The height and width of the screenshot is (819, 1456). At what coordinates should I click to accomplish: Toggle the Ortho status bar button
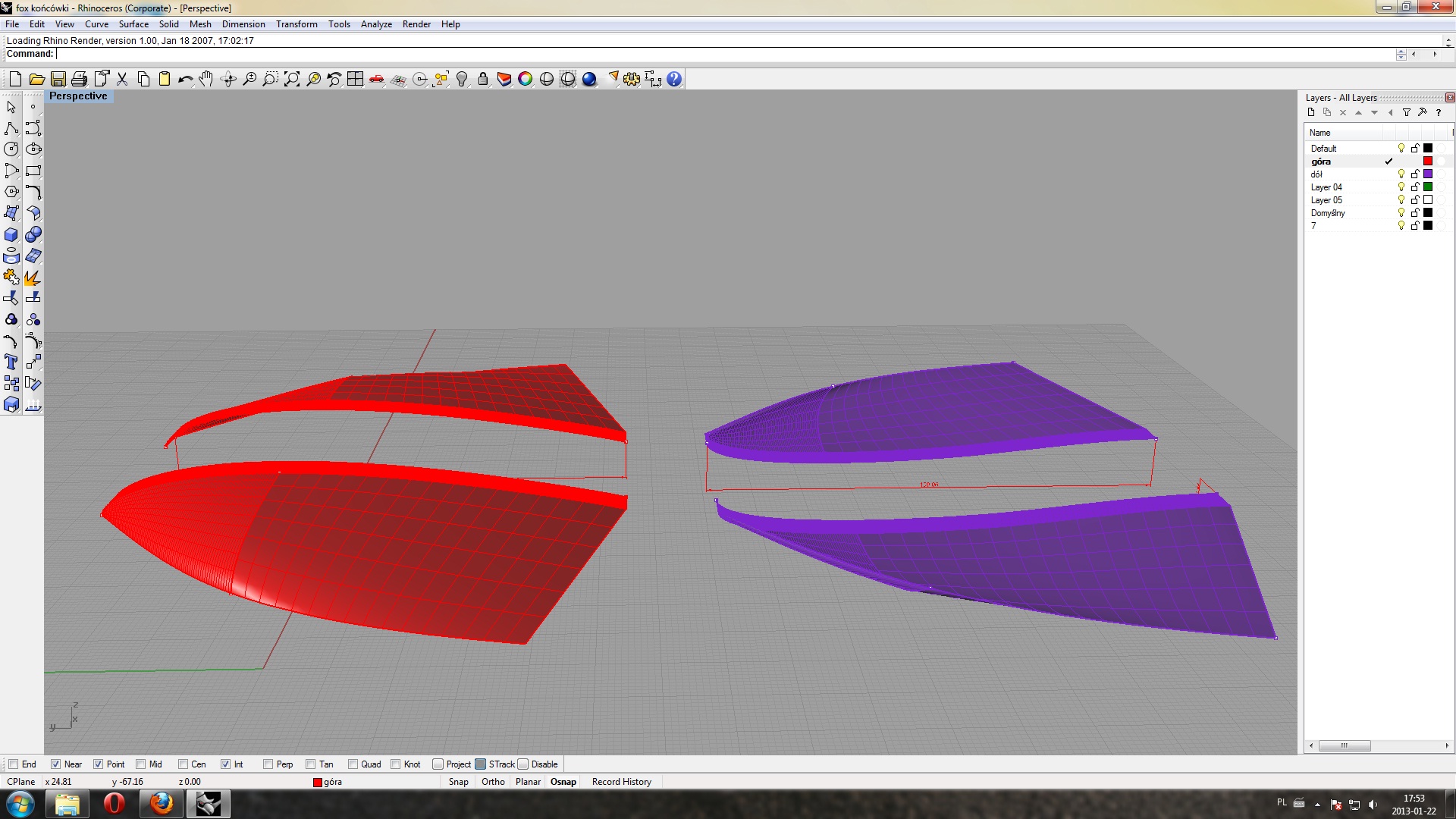tap(493, 782)
